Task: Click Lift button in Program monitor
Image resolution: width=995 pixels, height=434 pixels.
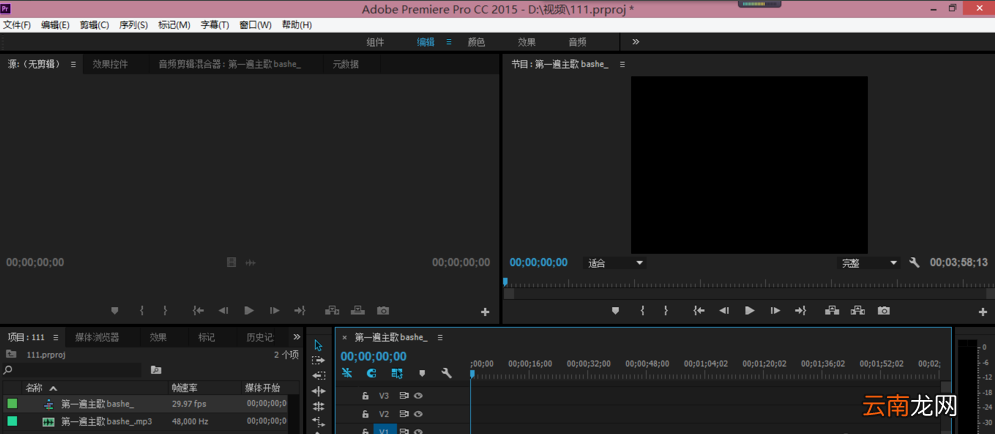Action: (832, 310)
